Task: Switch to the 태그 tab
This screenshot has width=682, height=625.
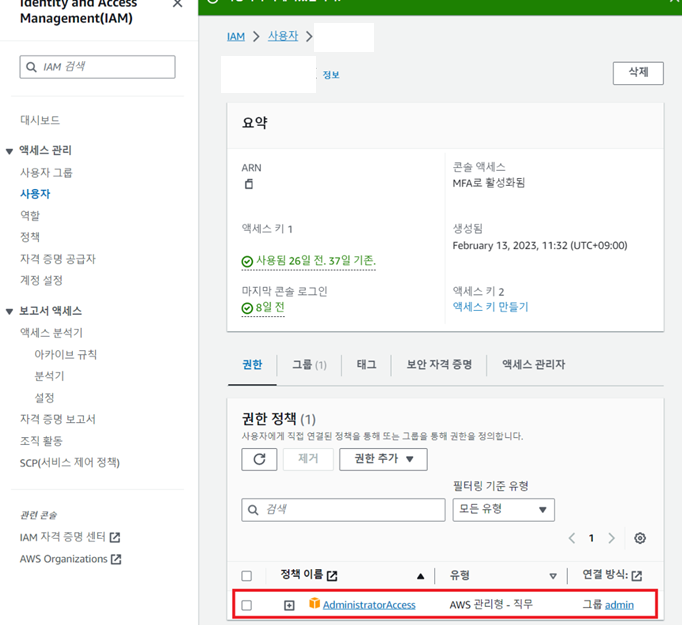Action: tap(367, 364)
